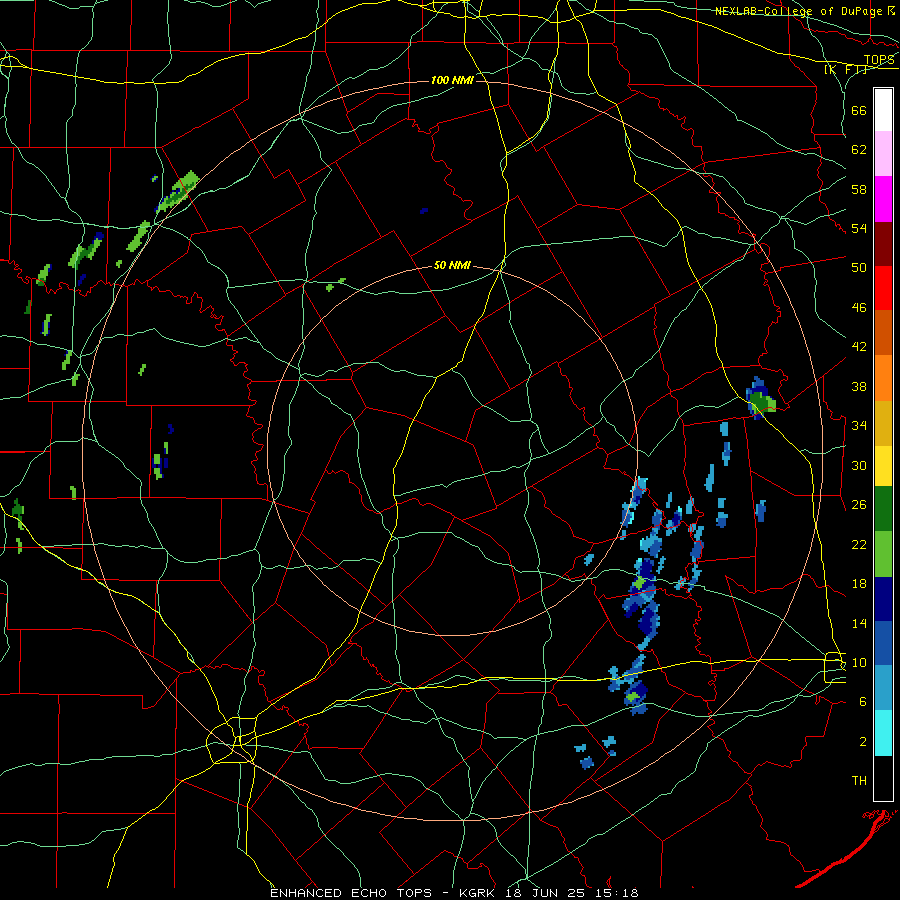This screenshot has width=900, height=900.
Task: Click the 66 value on the legend
Action: [x=859, y=110]
